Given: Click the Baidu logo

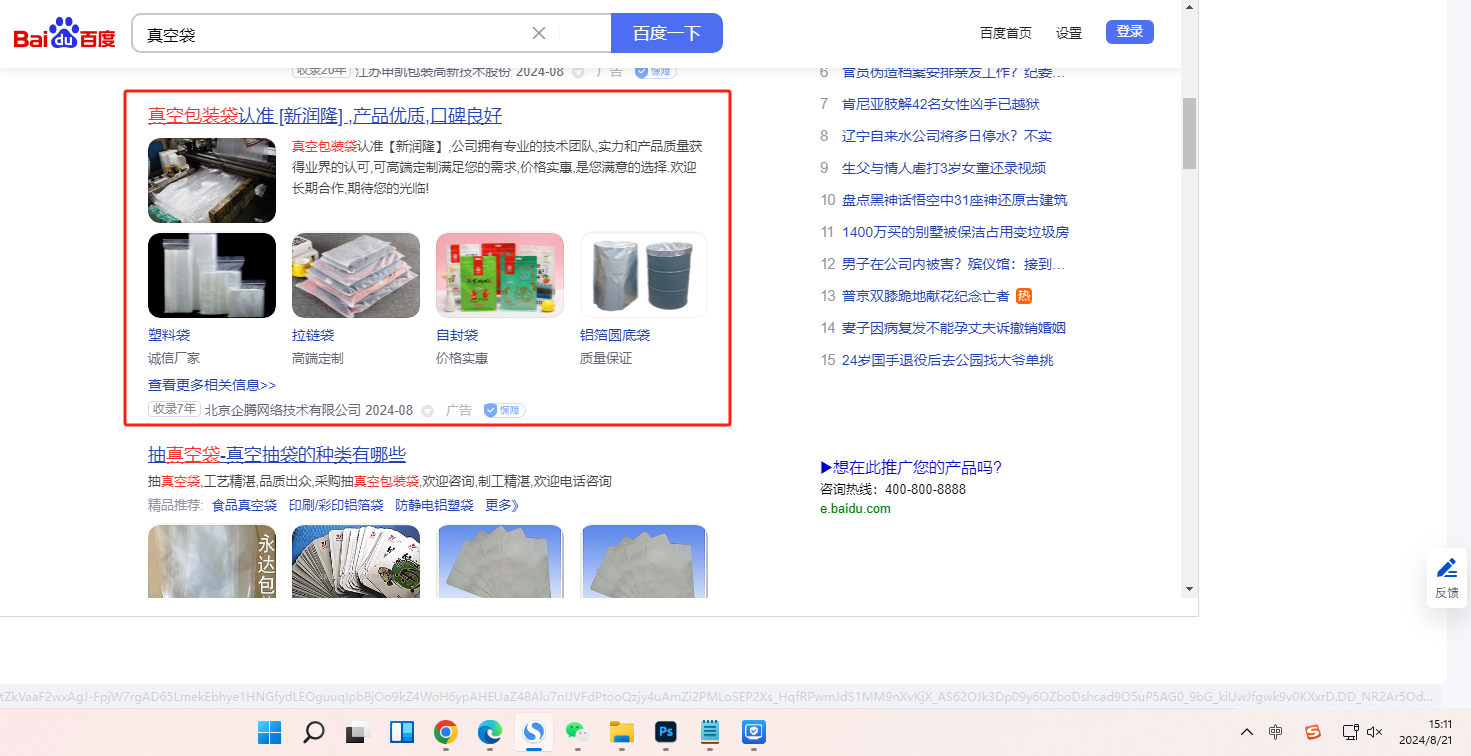Looking at the screenshot, I should point(64,34).
